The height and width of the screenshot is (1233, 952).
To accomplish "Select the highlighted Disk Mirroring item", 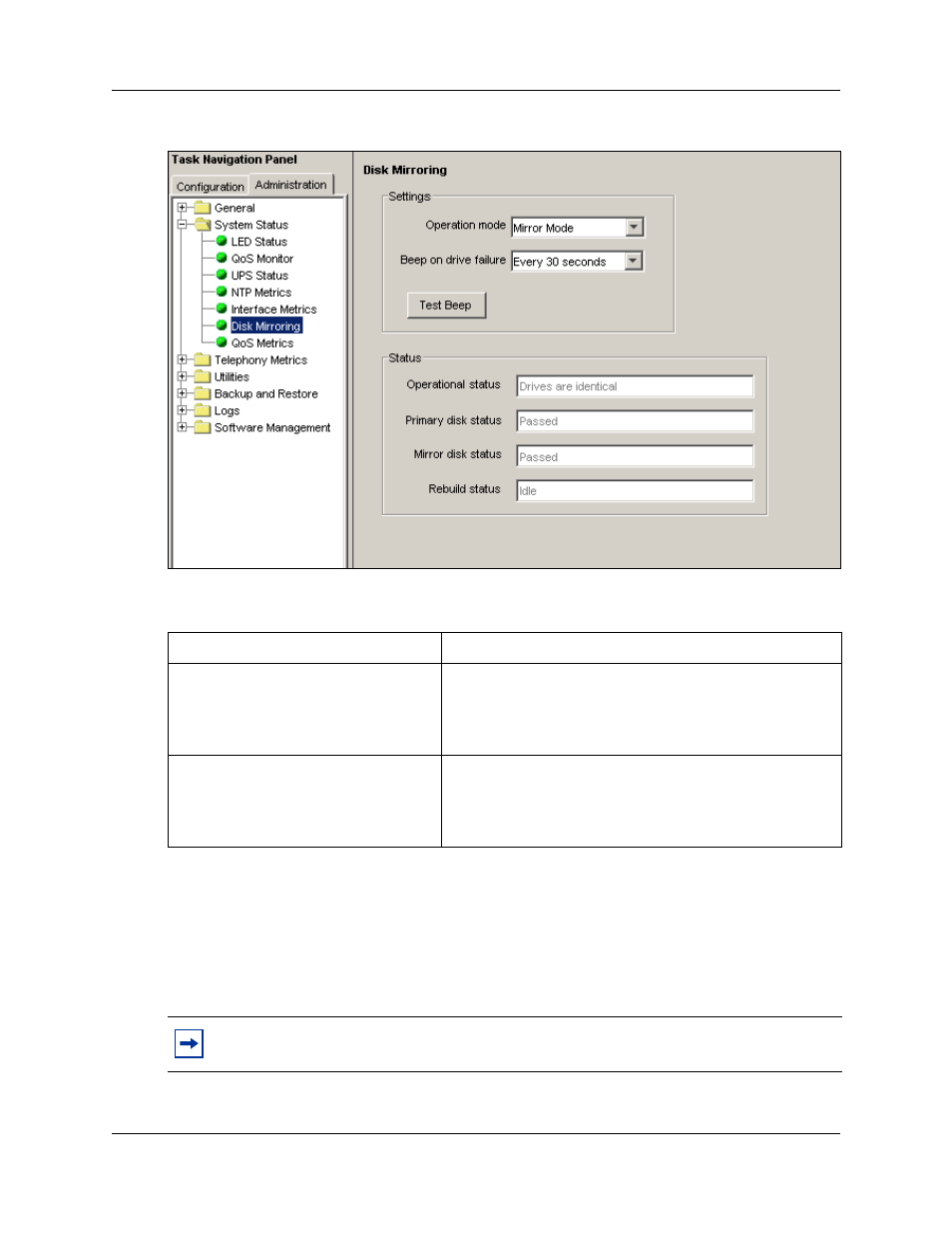I will tap(266, 326).
